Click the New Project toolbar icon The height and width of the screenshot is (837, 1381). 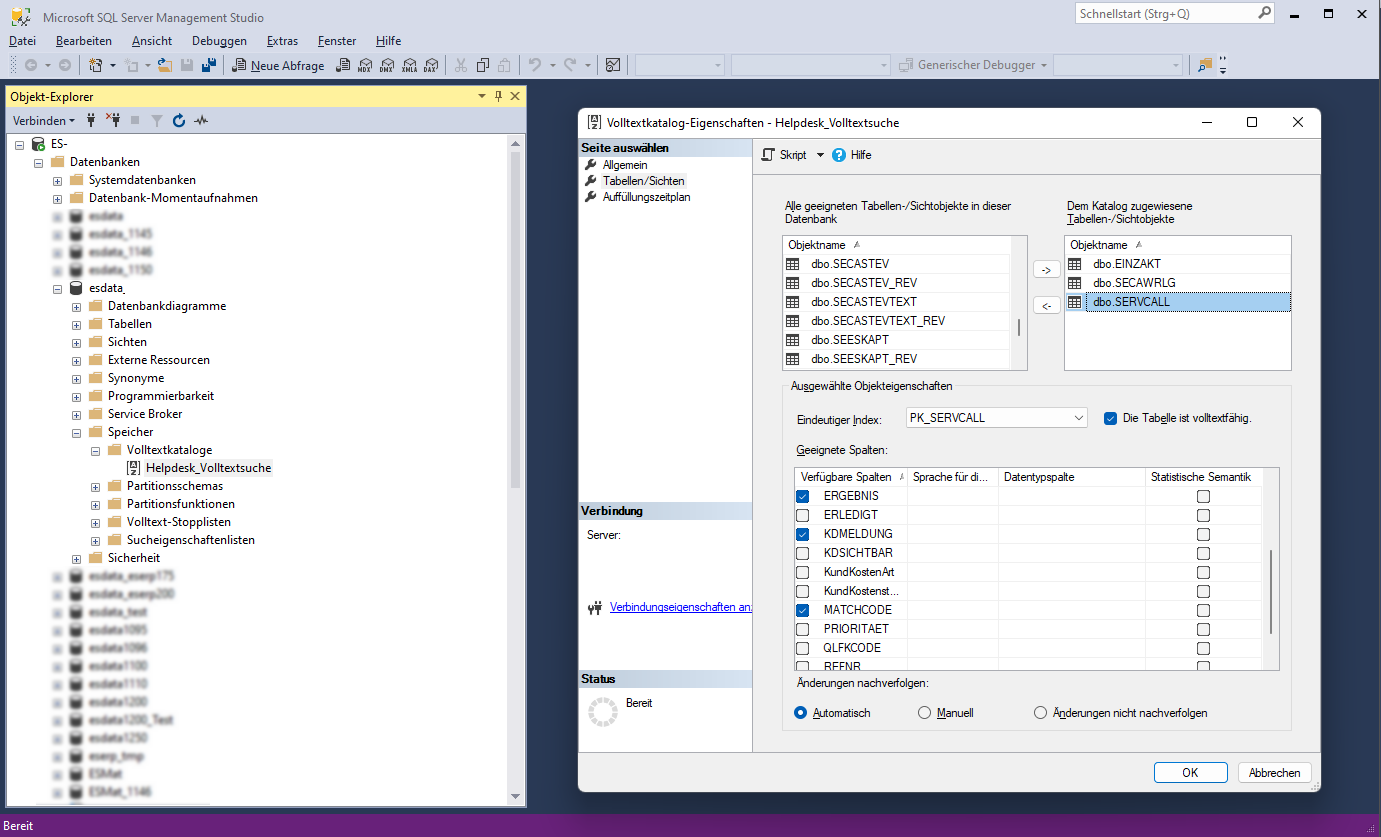pyautogui.click(x=96, y=65)
